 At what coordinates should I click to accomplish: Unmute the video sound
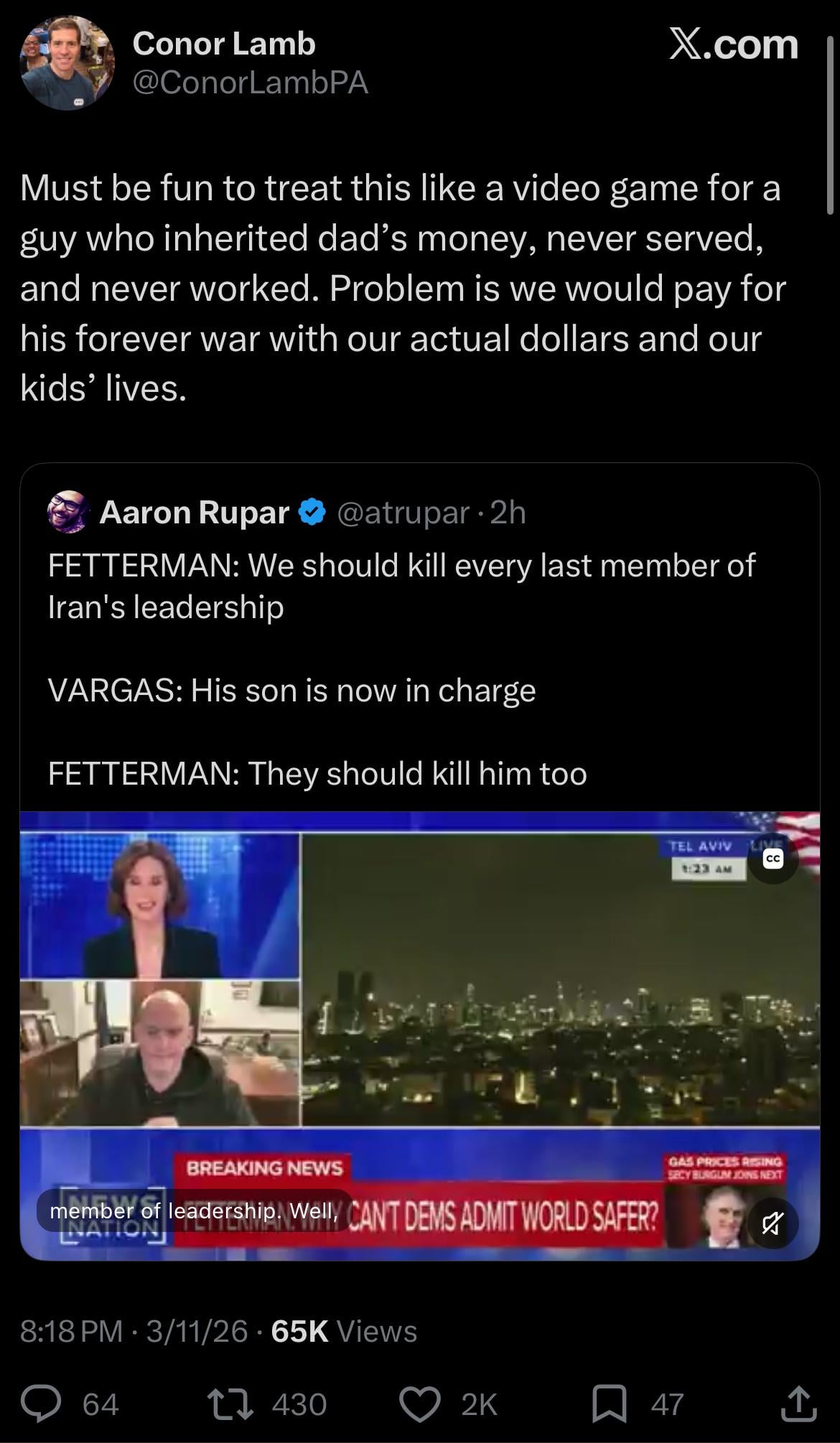773,1223
